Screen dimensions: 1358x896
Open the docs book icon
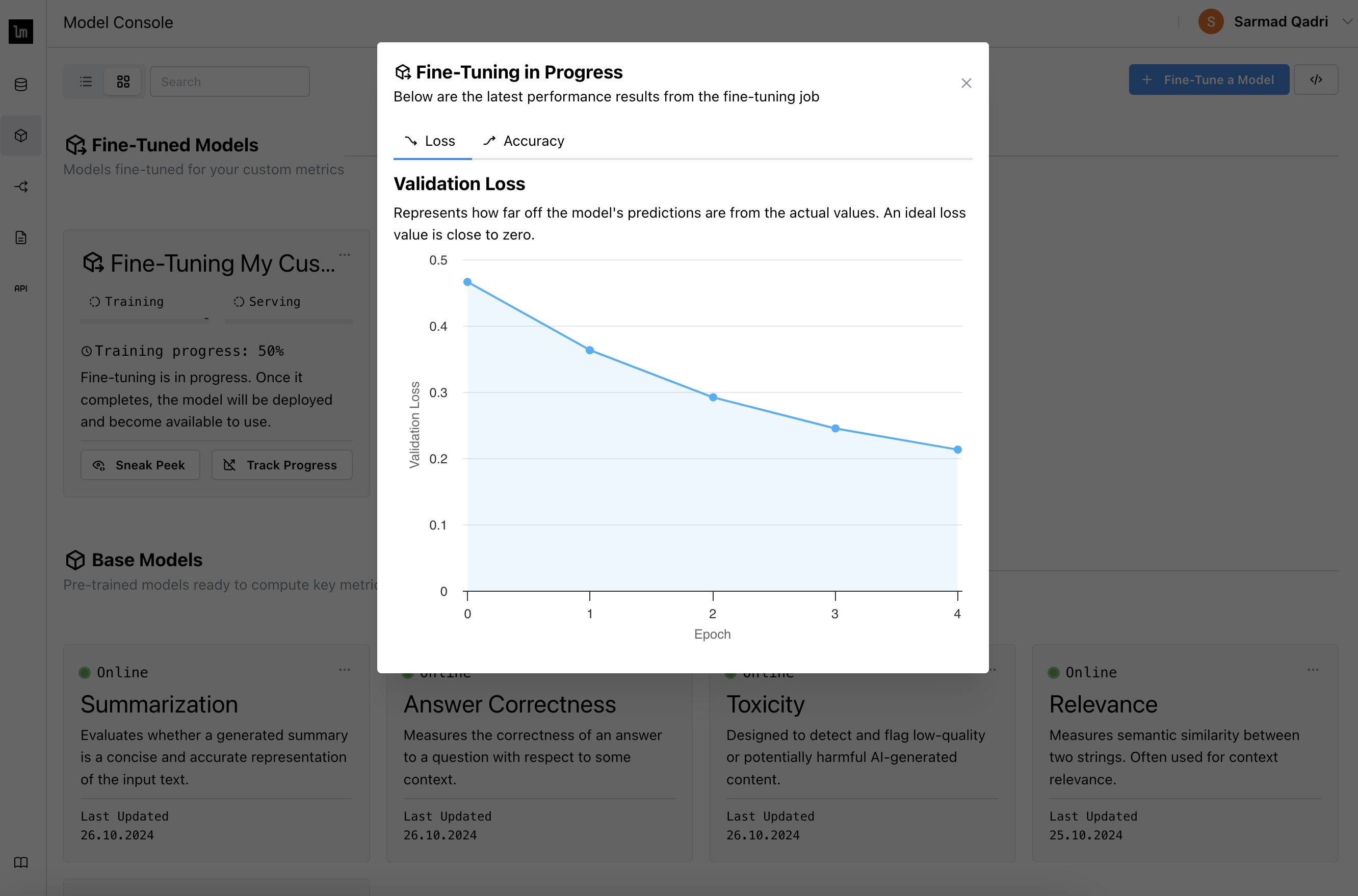pos(20,862)
